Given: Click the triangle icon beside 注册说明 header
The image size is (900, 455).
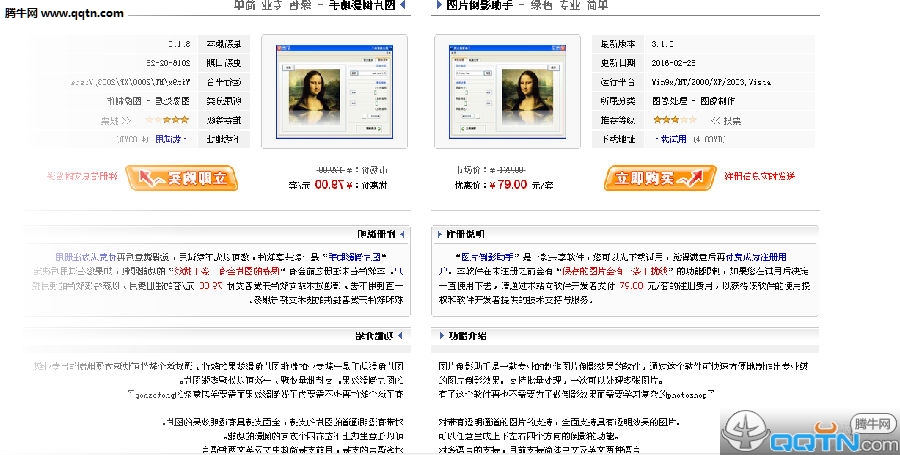Looking at the screenshot, I should click(440, 234).
